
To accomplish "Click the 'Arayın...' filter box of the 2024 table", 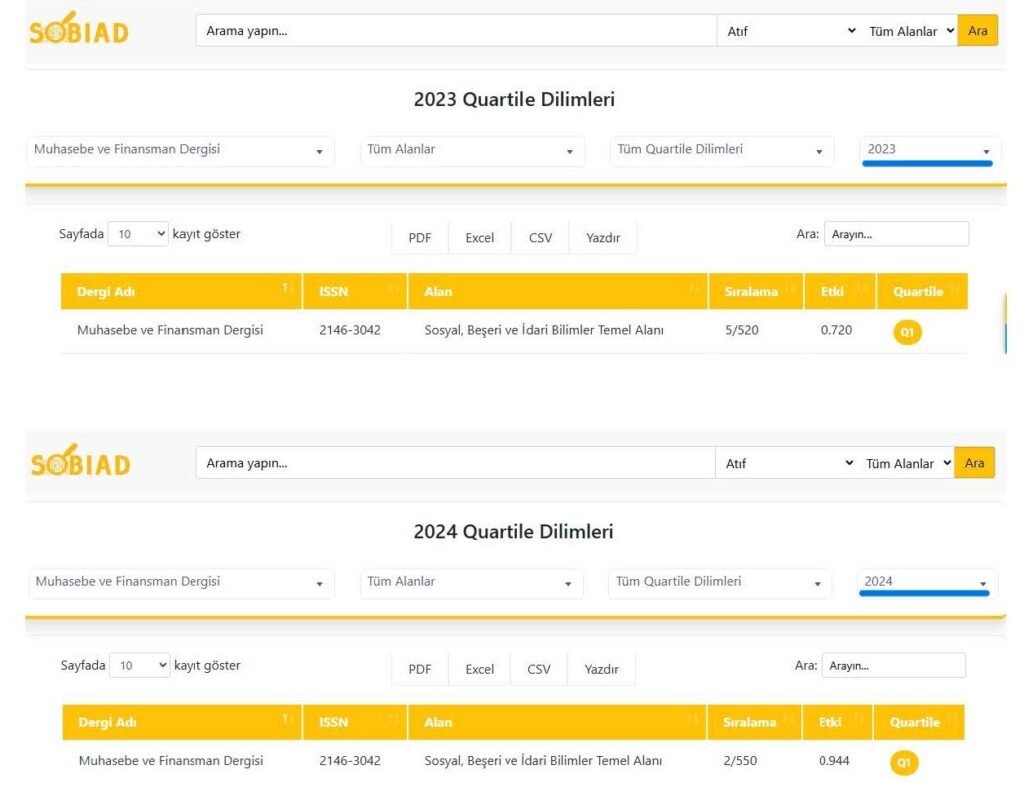I will click(x=894, y=666).
